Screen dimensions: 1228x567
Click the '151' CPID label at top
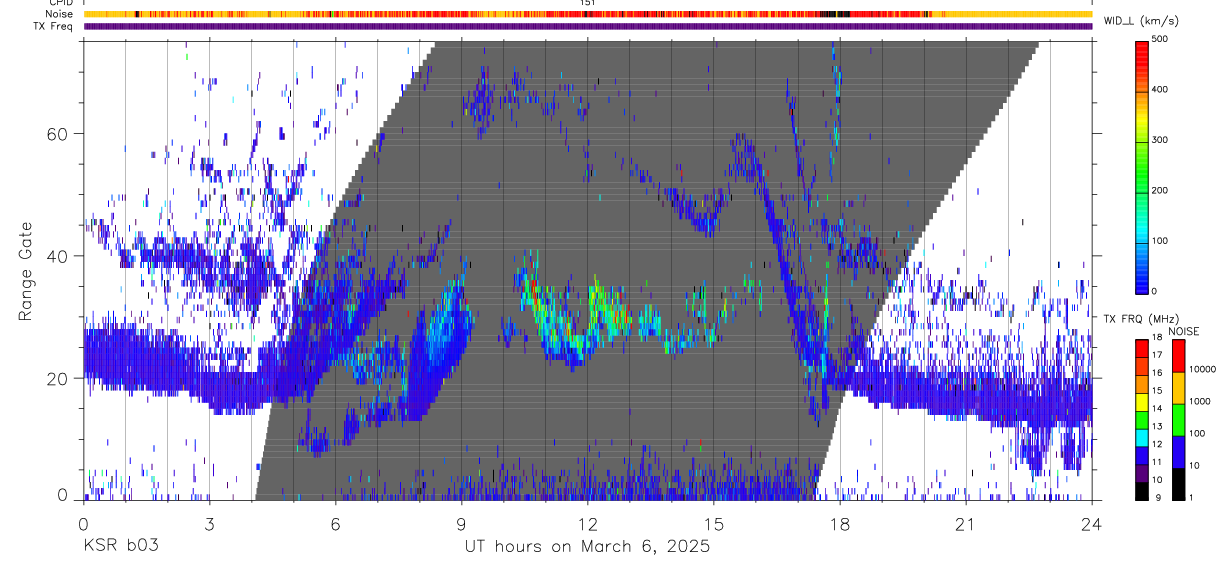coord(587,3)
